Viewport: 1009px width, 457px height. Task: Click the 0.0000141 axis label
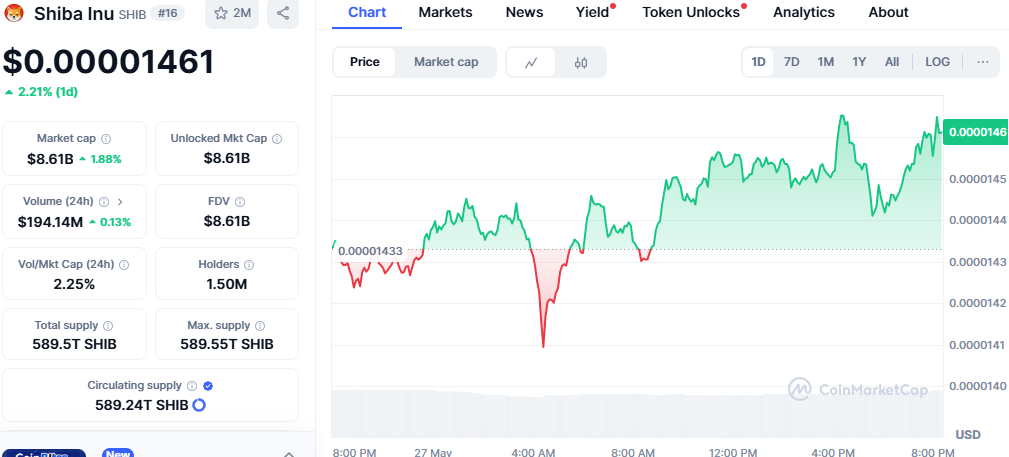975,346
